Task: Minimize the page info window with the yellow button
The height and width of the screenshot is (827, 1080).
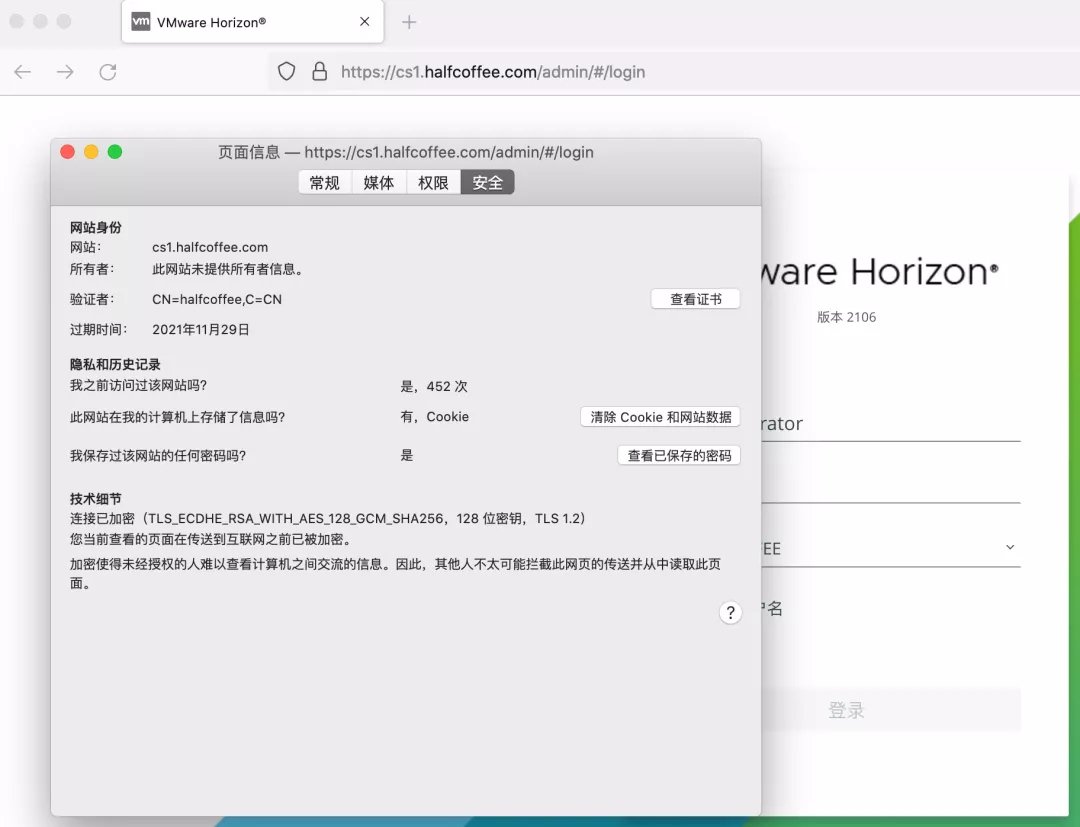Action: (x=91, y=151)
